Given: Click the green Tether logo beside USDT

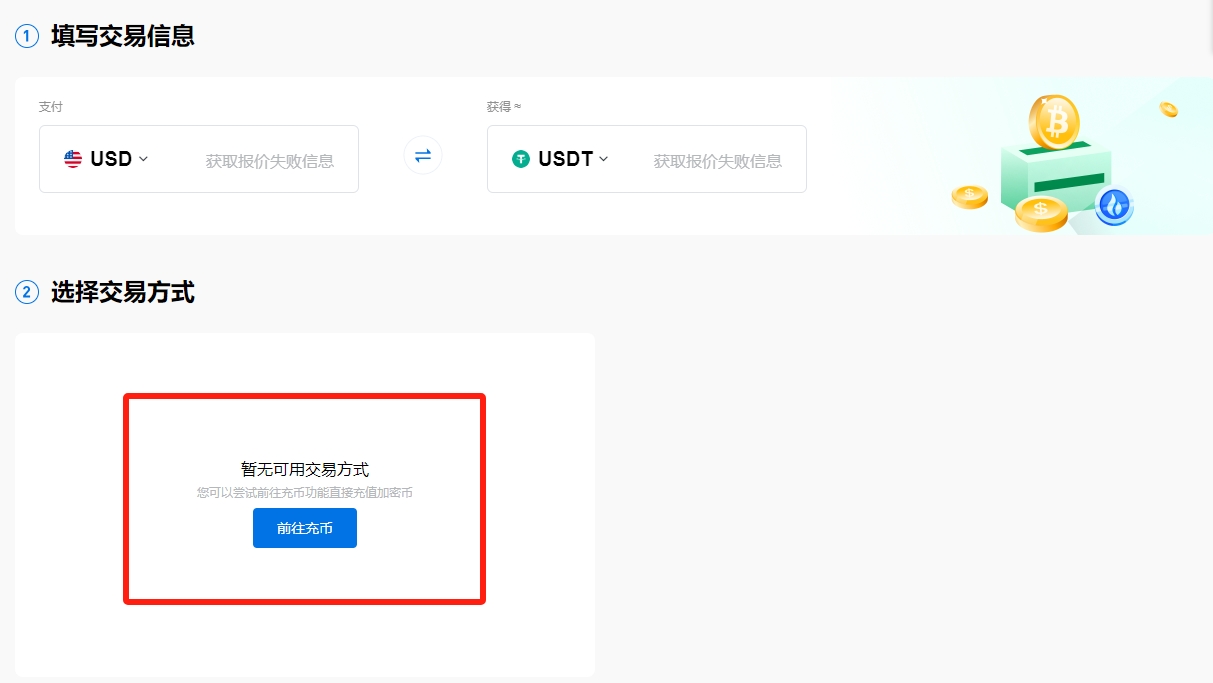Looking at the screenshot, I should coord(520,159).
